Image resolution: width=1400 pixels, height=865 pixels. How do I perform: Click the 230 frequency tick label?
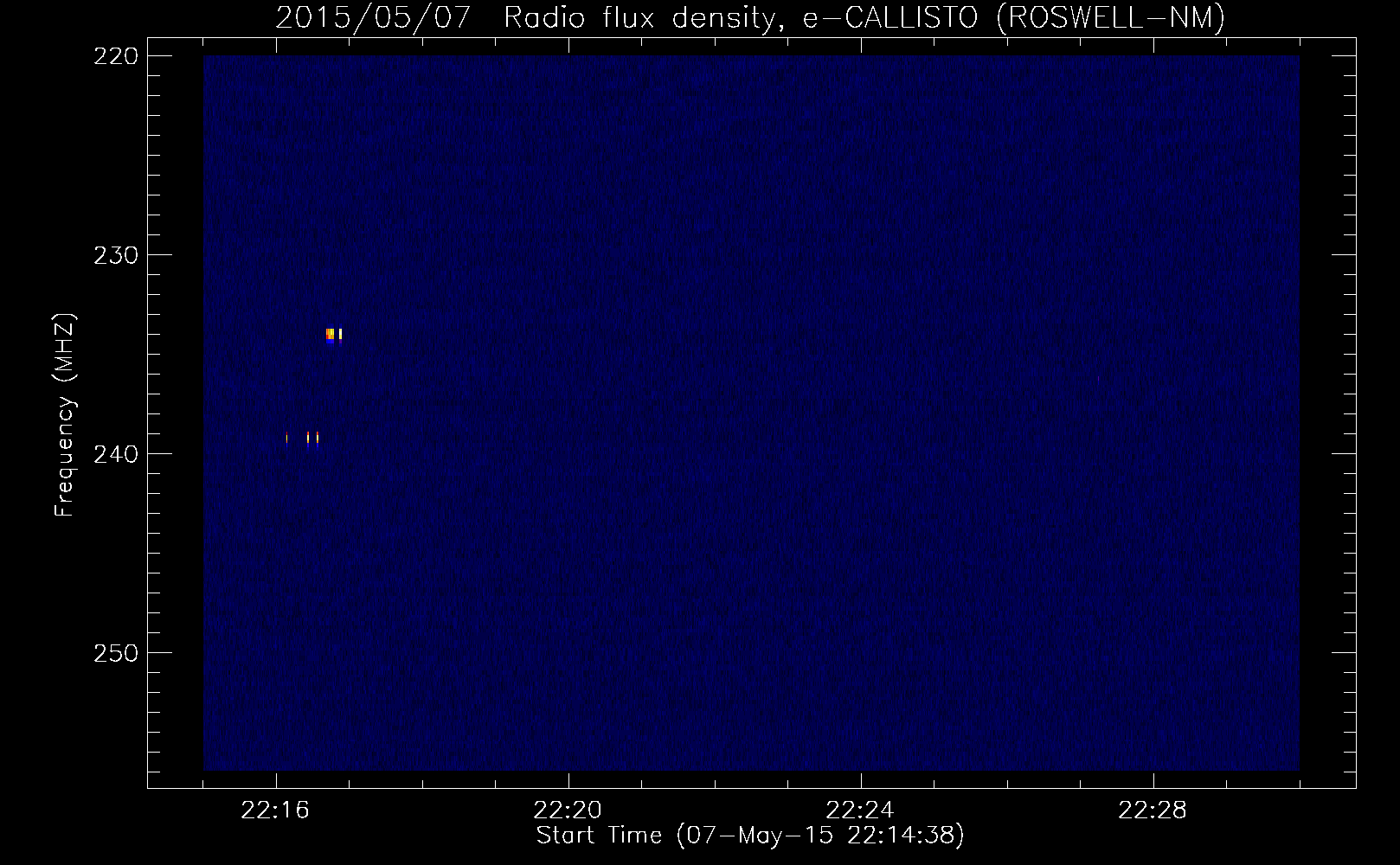114,254
